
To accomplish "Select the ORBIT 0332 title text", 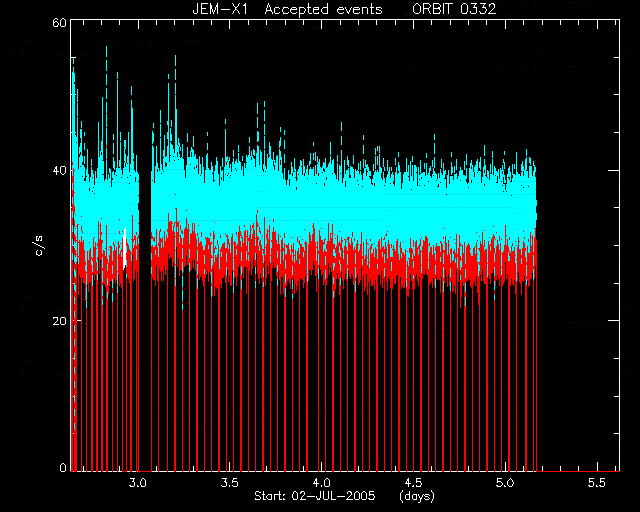I will (x=454, y=9).
